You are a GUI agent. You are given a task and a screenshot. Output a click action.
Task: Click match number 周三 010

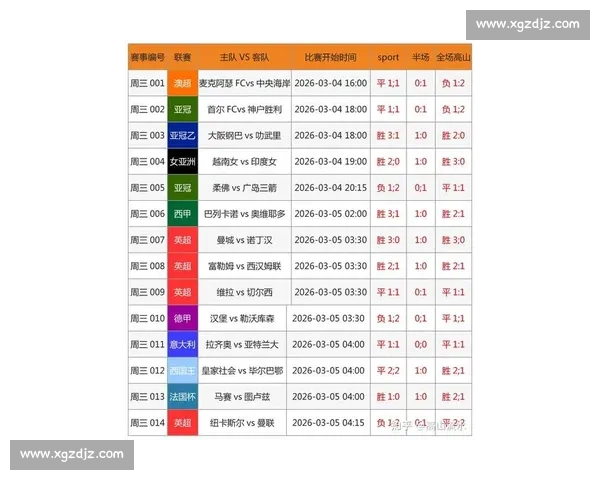[x=147, y=318]
